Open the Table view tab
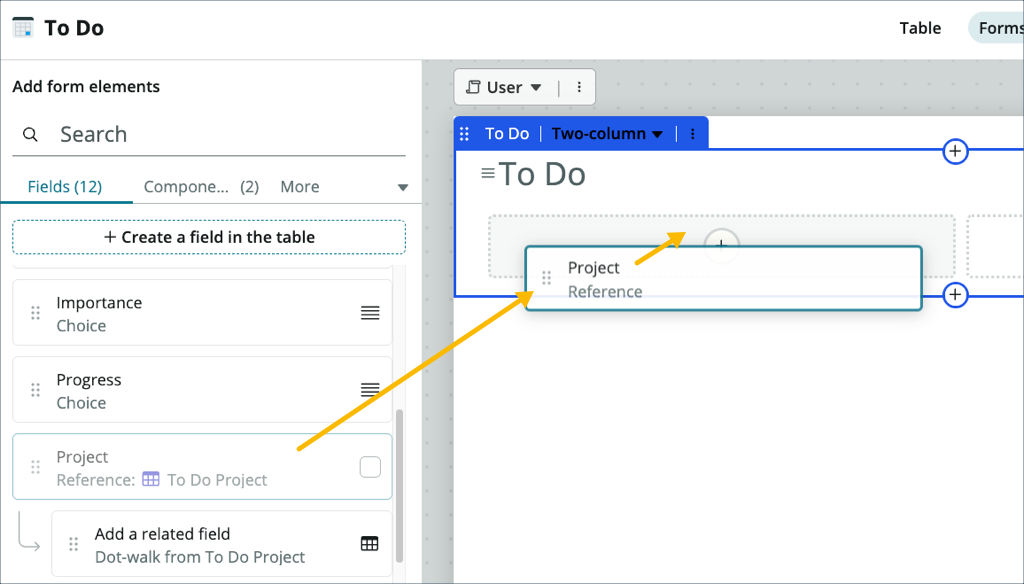Screen dimensions: 1024x584 (920, 28)
